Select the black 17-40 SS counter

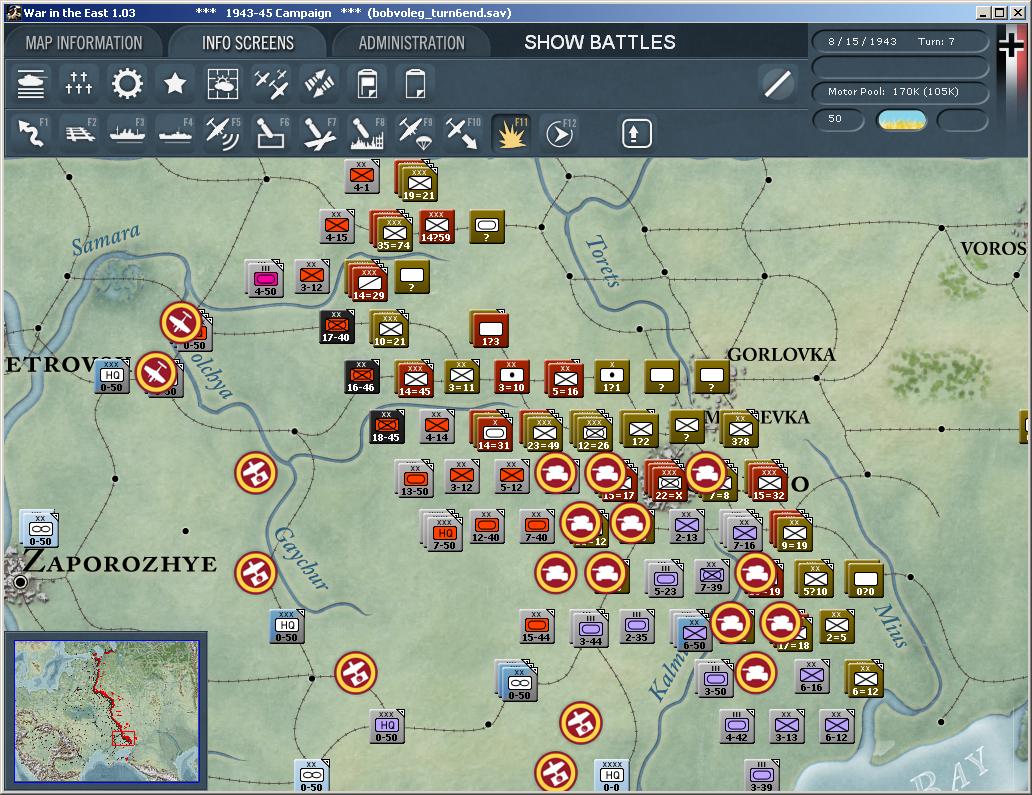click(336, 326)
